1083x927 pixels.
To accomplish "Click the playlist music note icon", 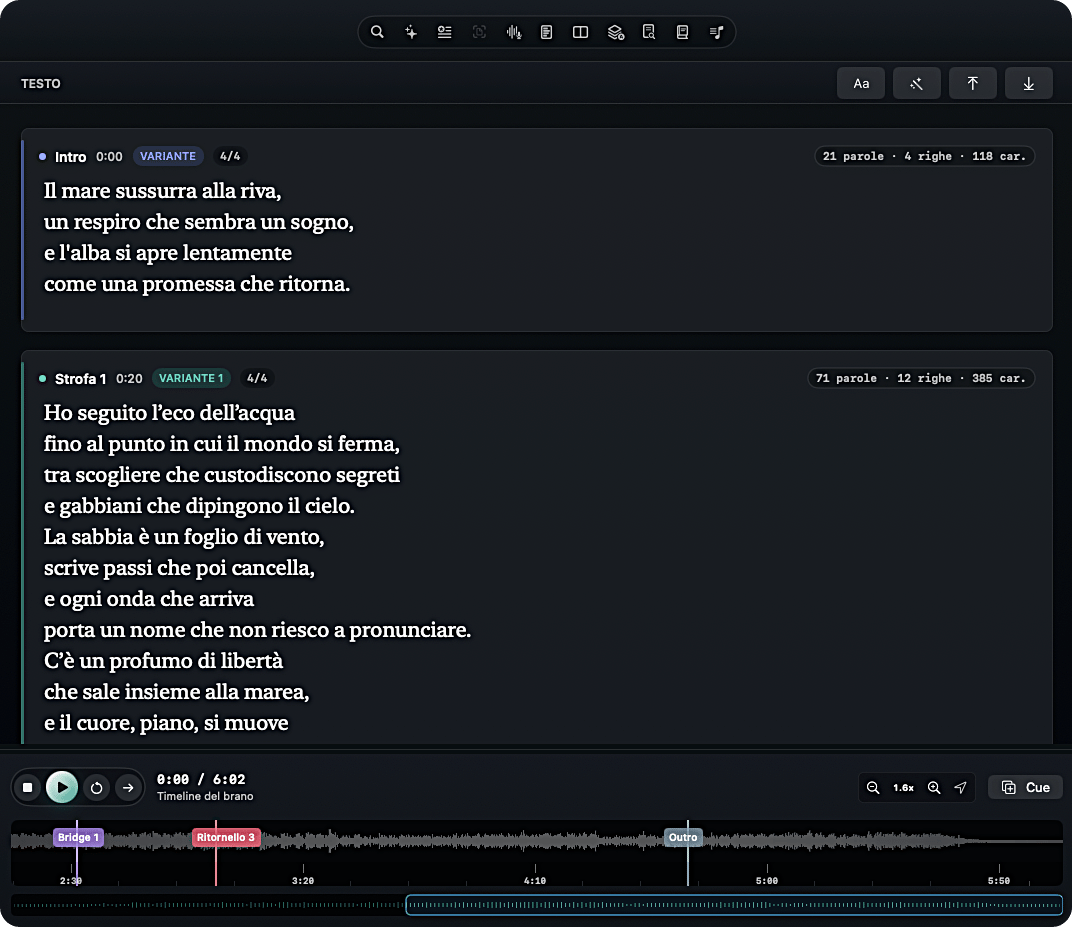I will [716, 32].
